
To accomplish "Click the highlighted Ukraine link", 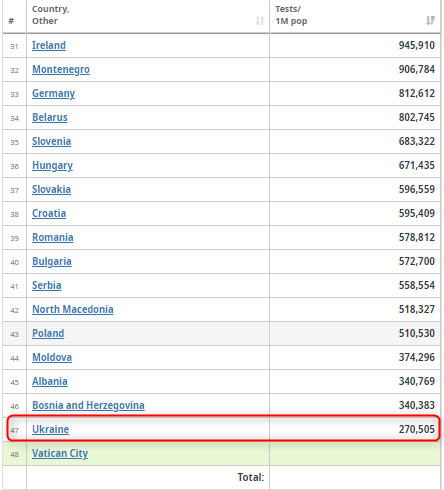I will pyautogui.click(x=51, y=429).
